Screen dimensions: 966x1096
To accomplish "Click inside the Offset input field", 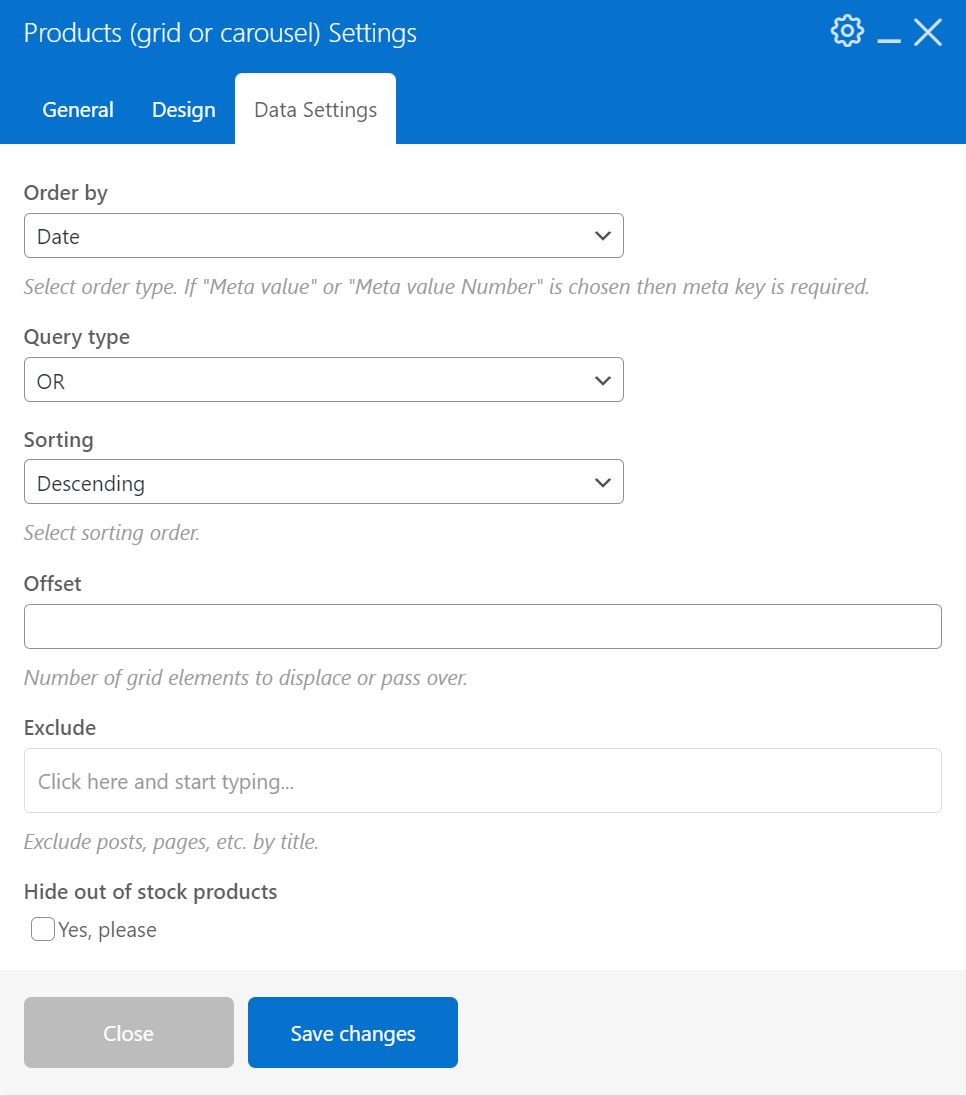I will click(483, 626).
